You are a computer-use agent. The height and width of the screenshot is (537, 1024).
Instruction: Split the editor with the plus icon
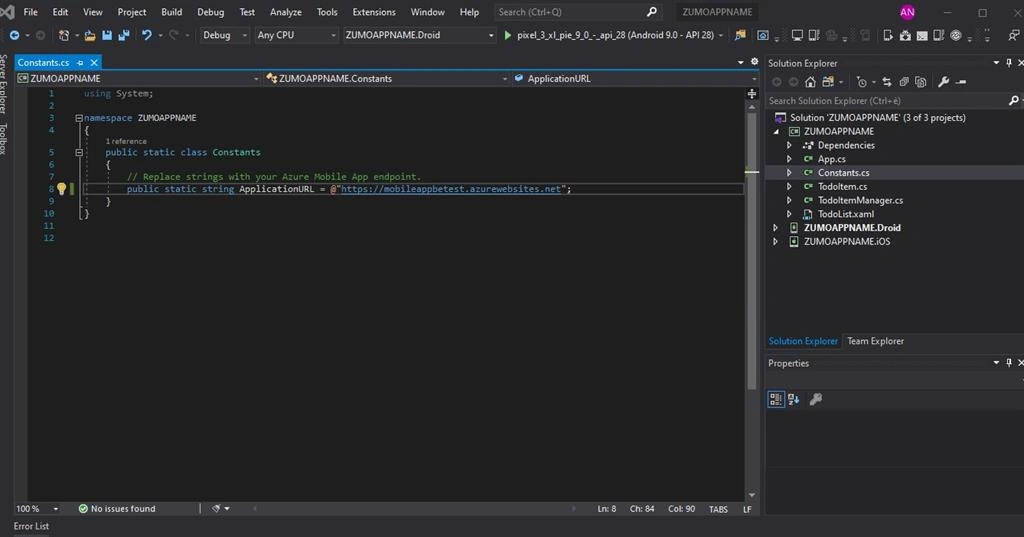752,94
